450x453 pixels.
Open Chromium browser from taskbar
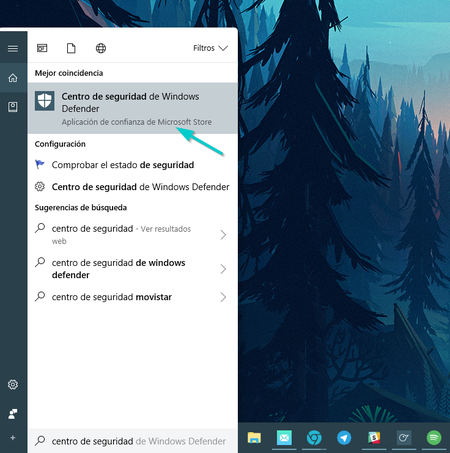click(x=314, y=438)
